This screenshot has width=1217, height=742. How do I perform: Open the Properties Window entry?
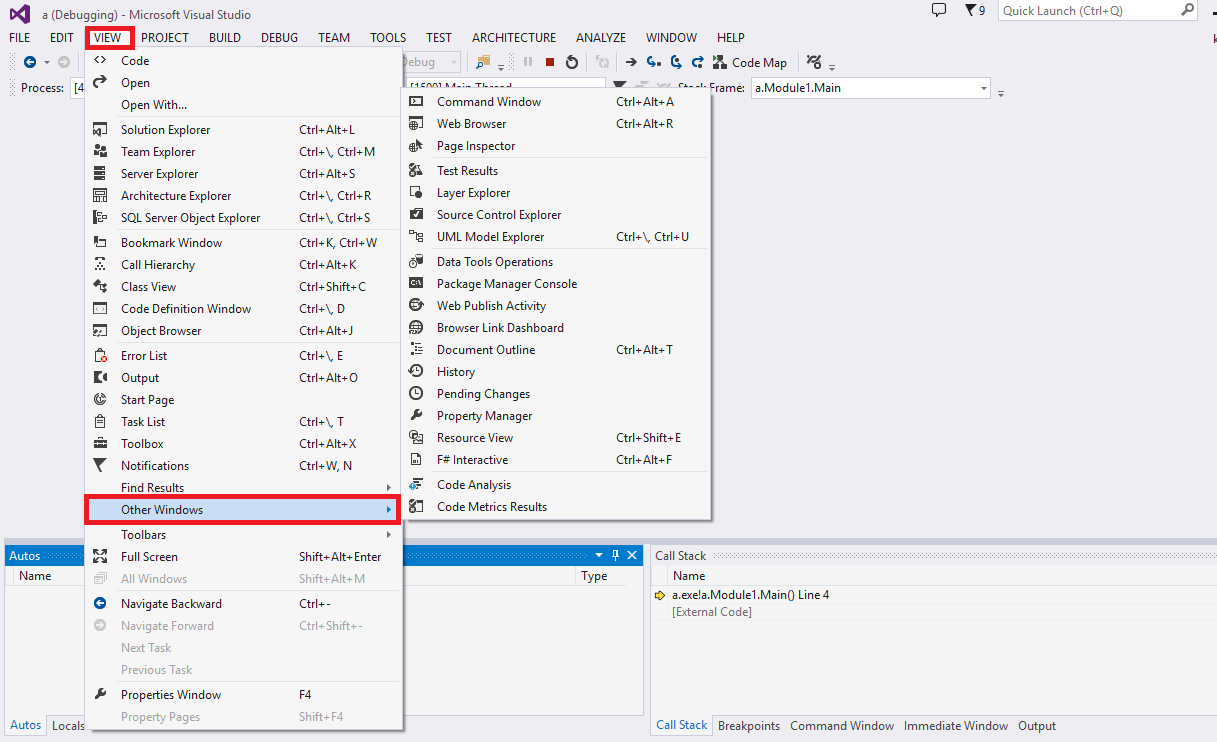(x=243, y=695)
